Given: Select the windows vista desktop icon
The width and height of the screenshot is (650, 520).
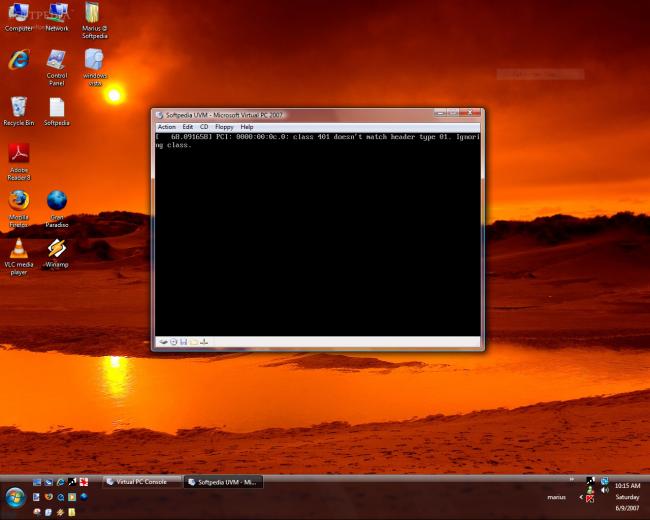Looking at the screenshot, I should coord(95,68).
